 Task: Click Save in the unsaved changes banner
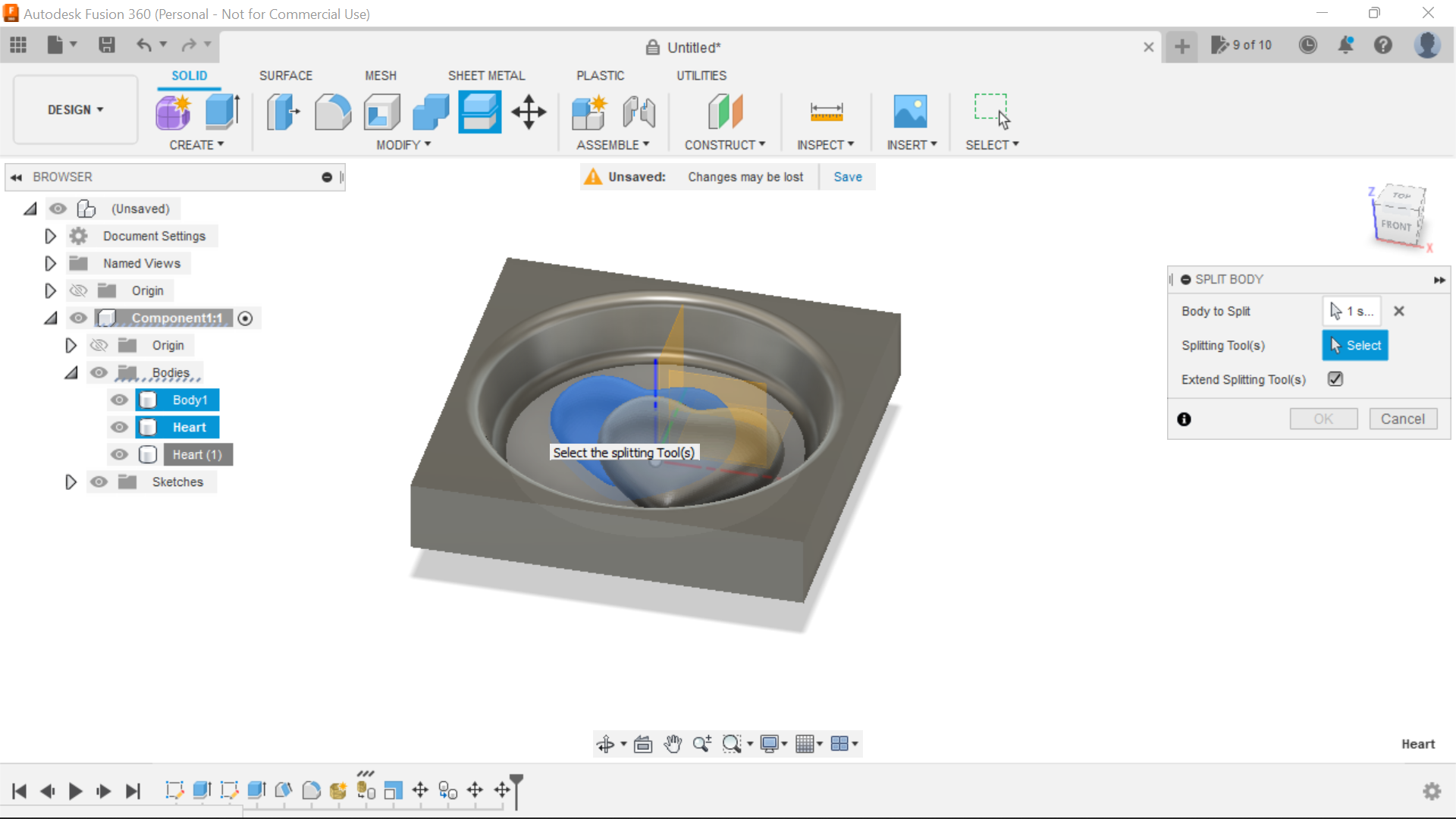pos(847,177)
